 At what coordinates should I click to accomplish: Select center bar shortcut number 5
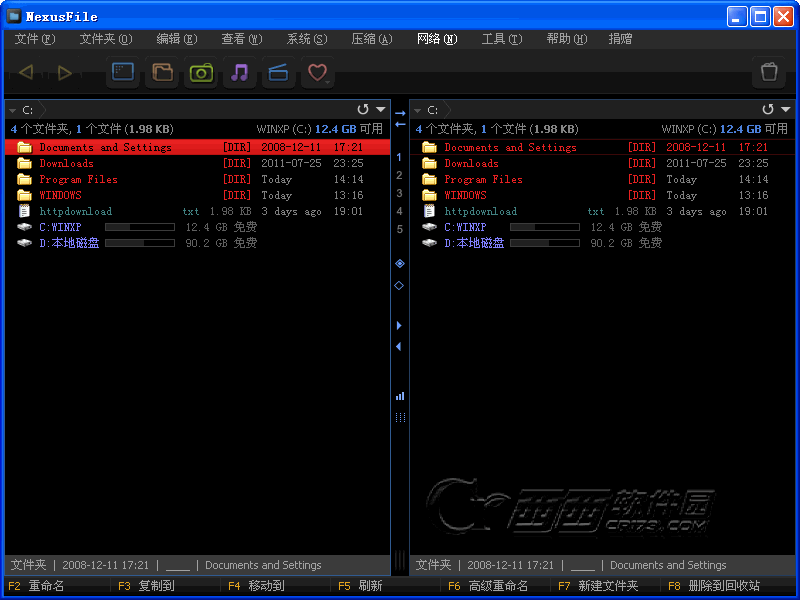point(399,229)
